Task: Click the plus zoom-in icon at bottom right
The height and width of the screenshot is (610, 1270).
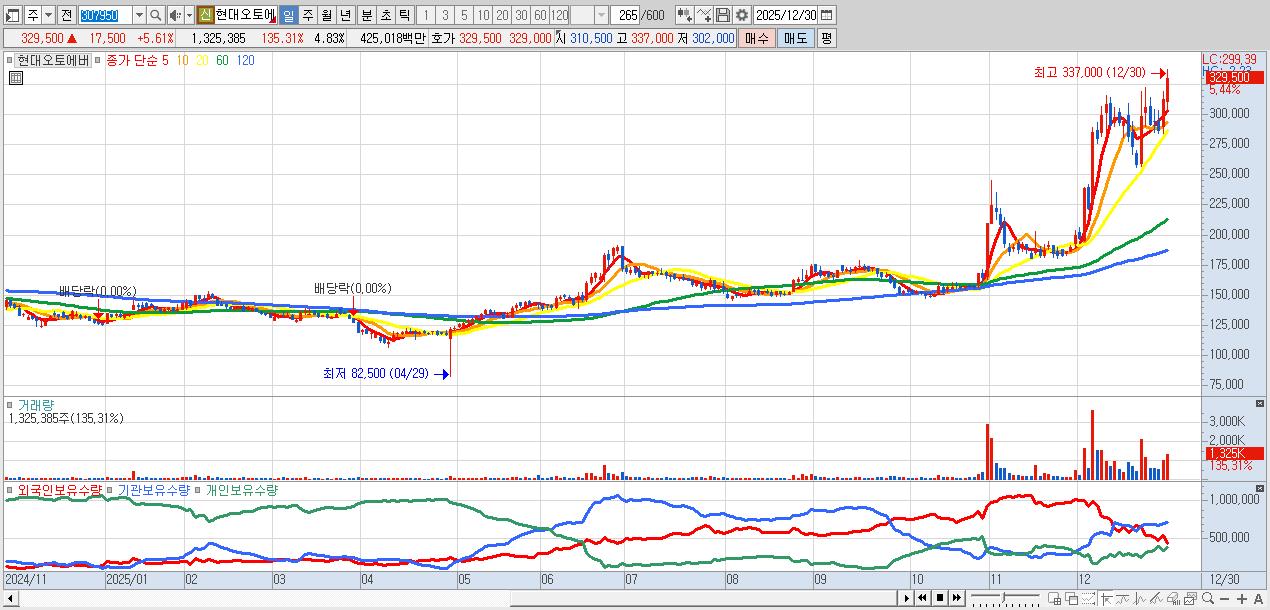Action: (1242, 598)
